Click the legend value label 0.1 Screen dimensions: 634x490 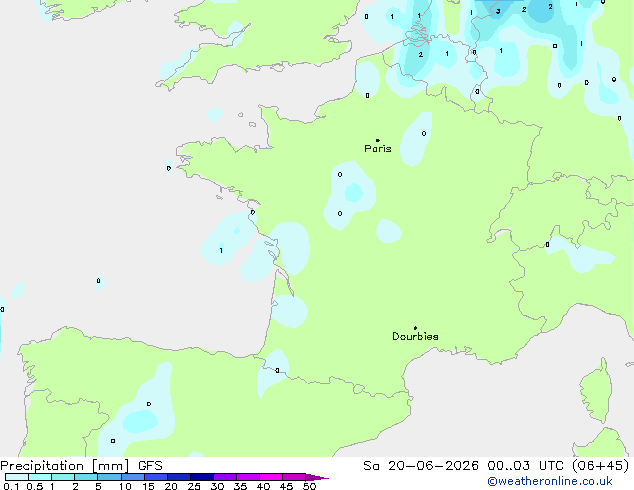11,486
